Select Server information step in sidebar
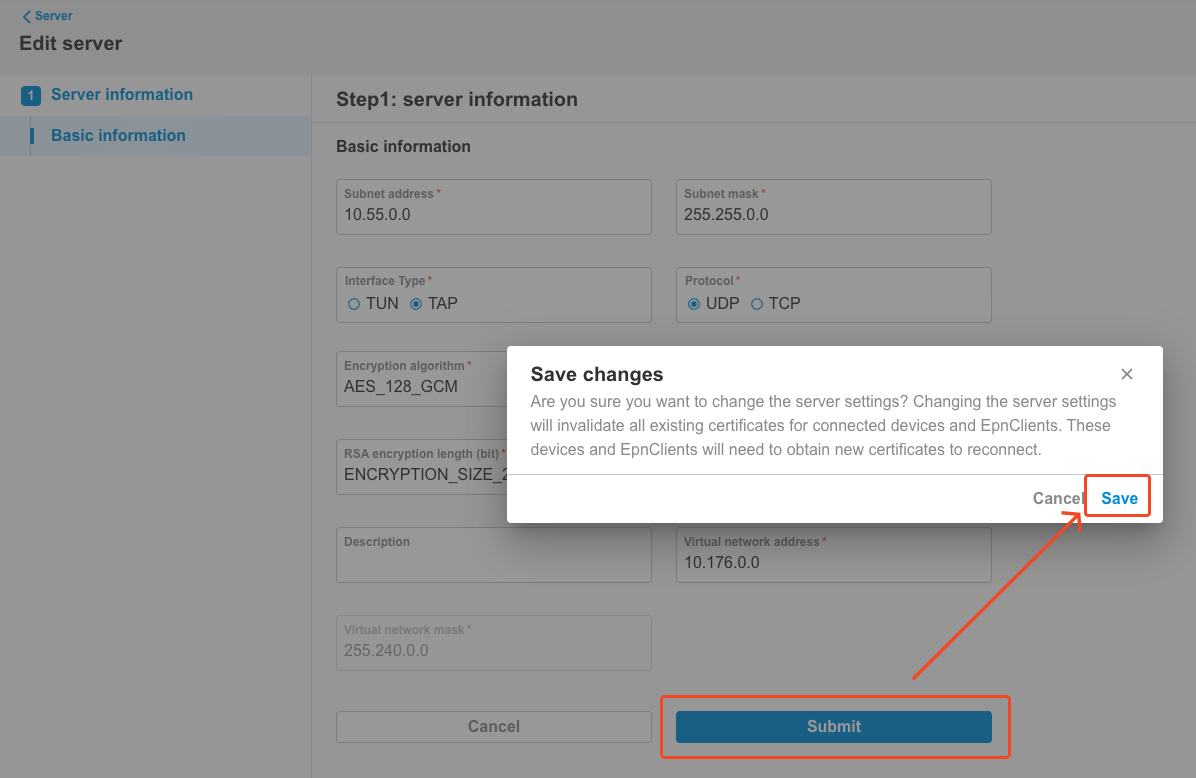Viewport: 1196px width, 778px height. 122,94
